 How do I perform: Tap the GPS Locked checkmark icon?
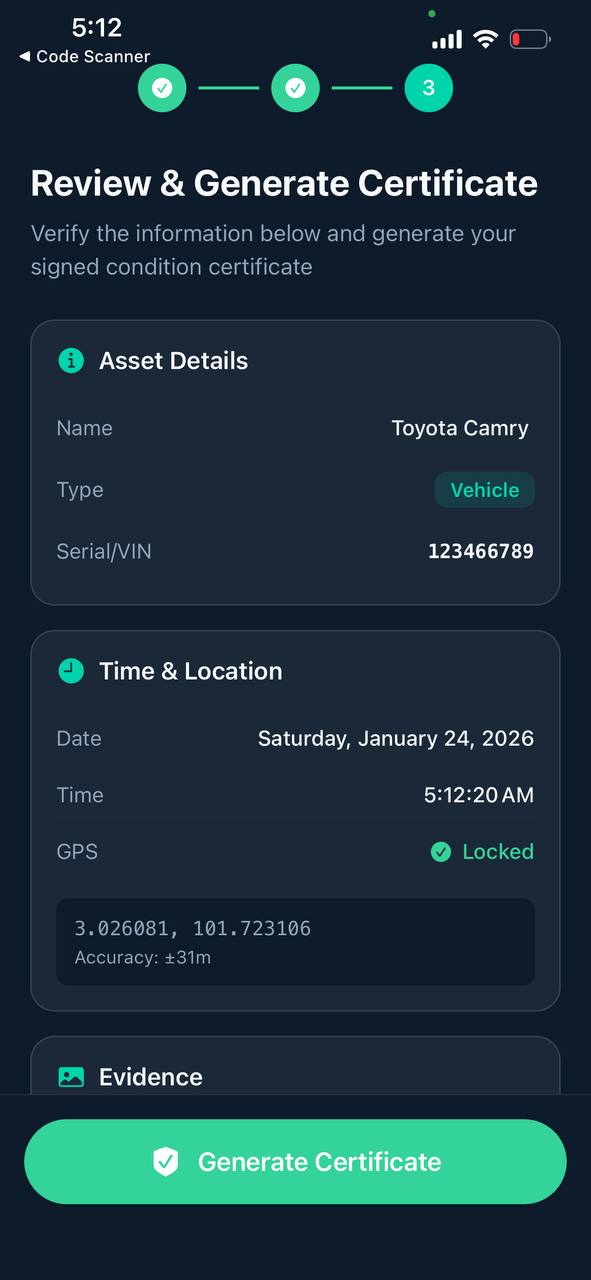[x=441, y=851]
